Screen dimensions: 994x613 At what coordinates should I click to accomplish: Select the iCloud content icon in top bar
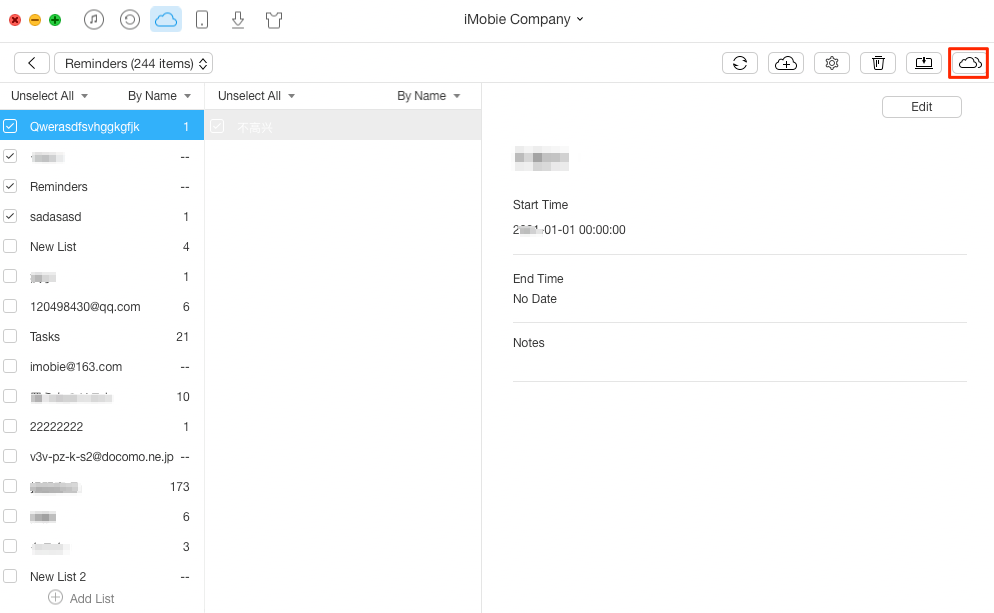[165, 20]
